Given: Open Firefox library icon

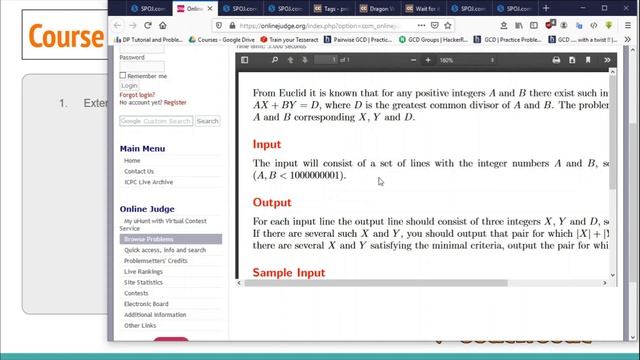Looking at the screenshot, I should [x=519, y=25].
